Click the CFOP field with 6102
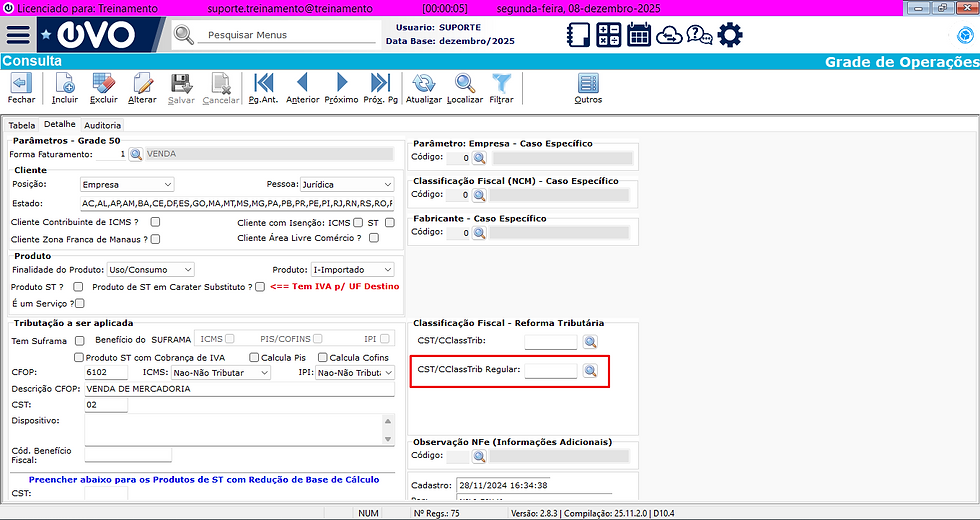Image resolution: width=980 pixels, height=520 pixels. (x=106, y=372)
